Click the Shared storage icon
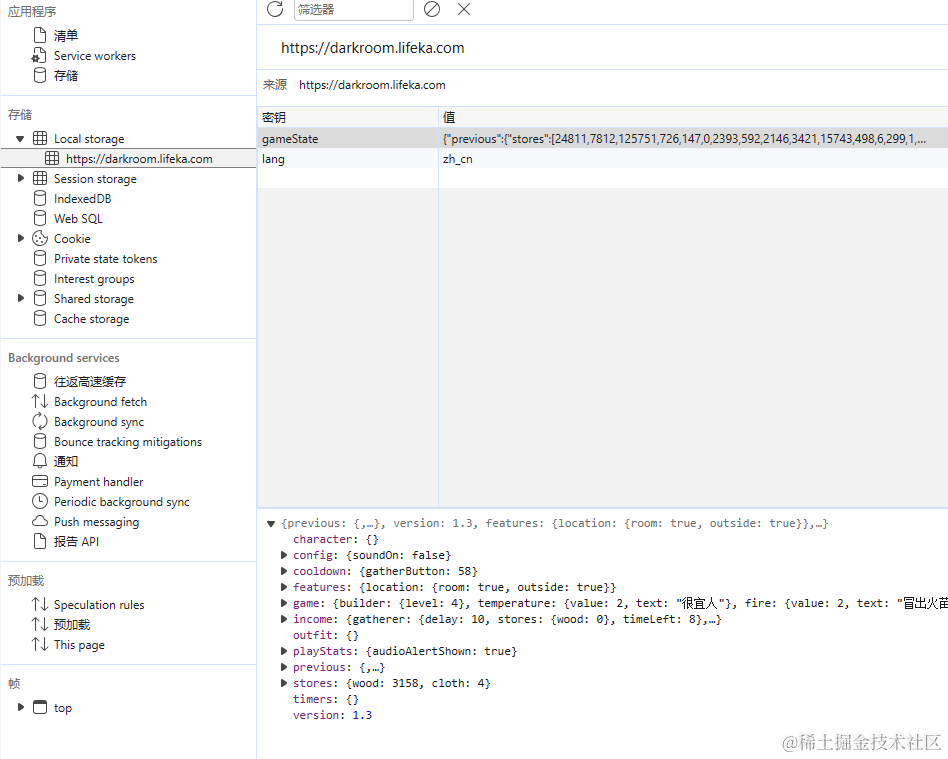The width and height of the screenshot is (948, 759). click(40, 298)
